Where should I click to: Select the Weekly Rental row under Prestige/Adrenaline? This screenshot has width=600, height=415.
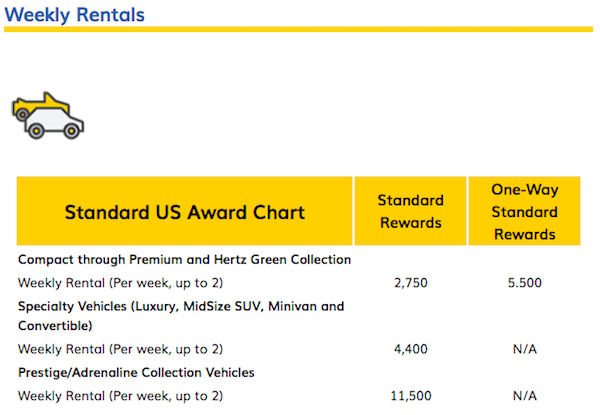(x=120, y=396)
